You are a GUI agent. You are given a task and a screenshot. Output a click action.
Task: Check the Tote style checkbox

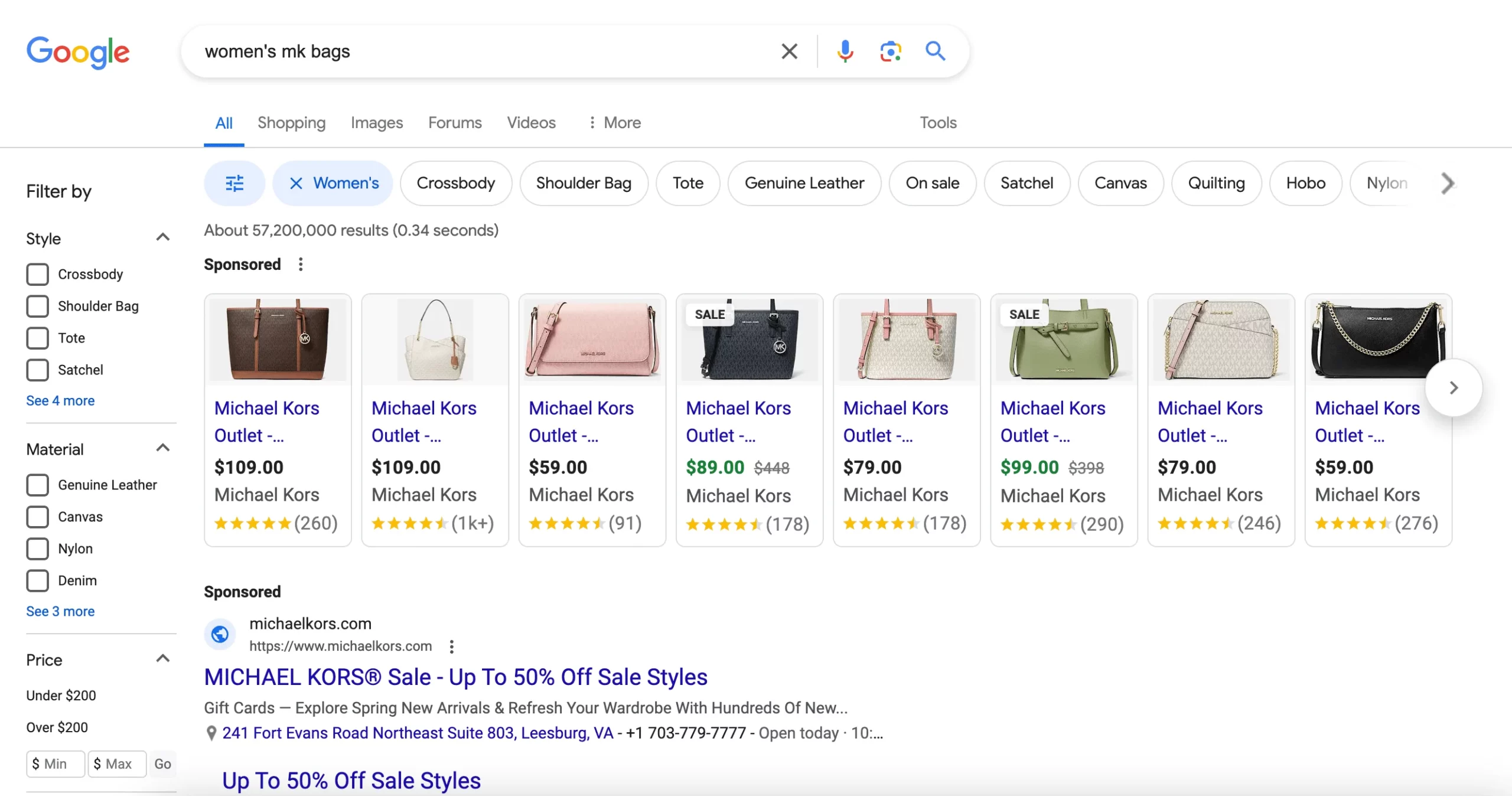(x=37, y=338)
